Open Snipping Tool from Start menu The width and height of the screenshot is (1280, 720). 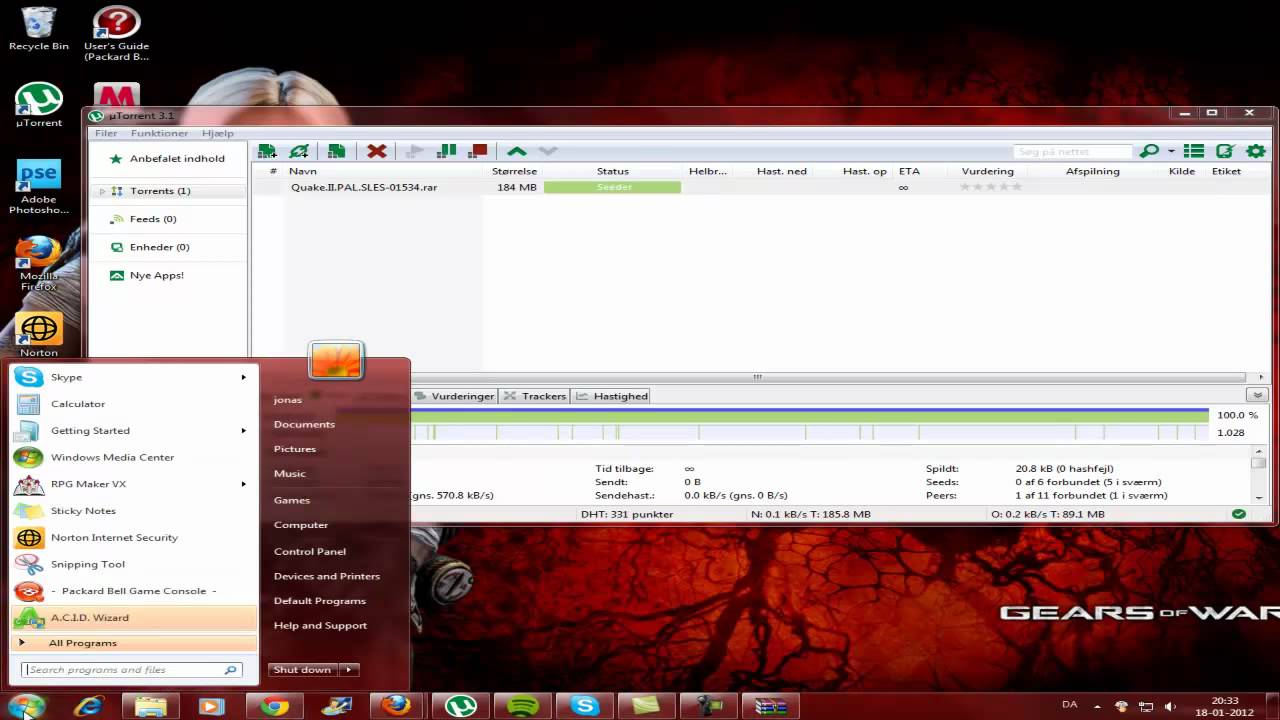[x=134, y=564]
